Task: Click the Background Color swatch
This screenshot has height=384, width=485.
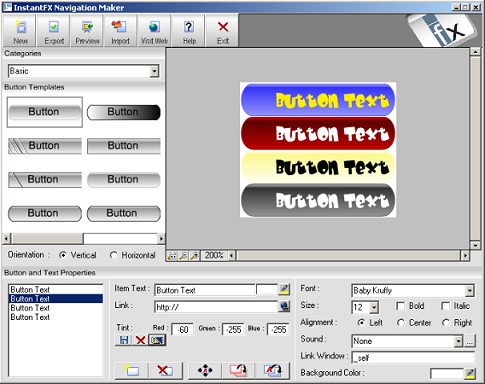Action: [x=447, y=373]
